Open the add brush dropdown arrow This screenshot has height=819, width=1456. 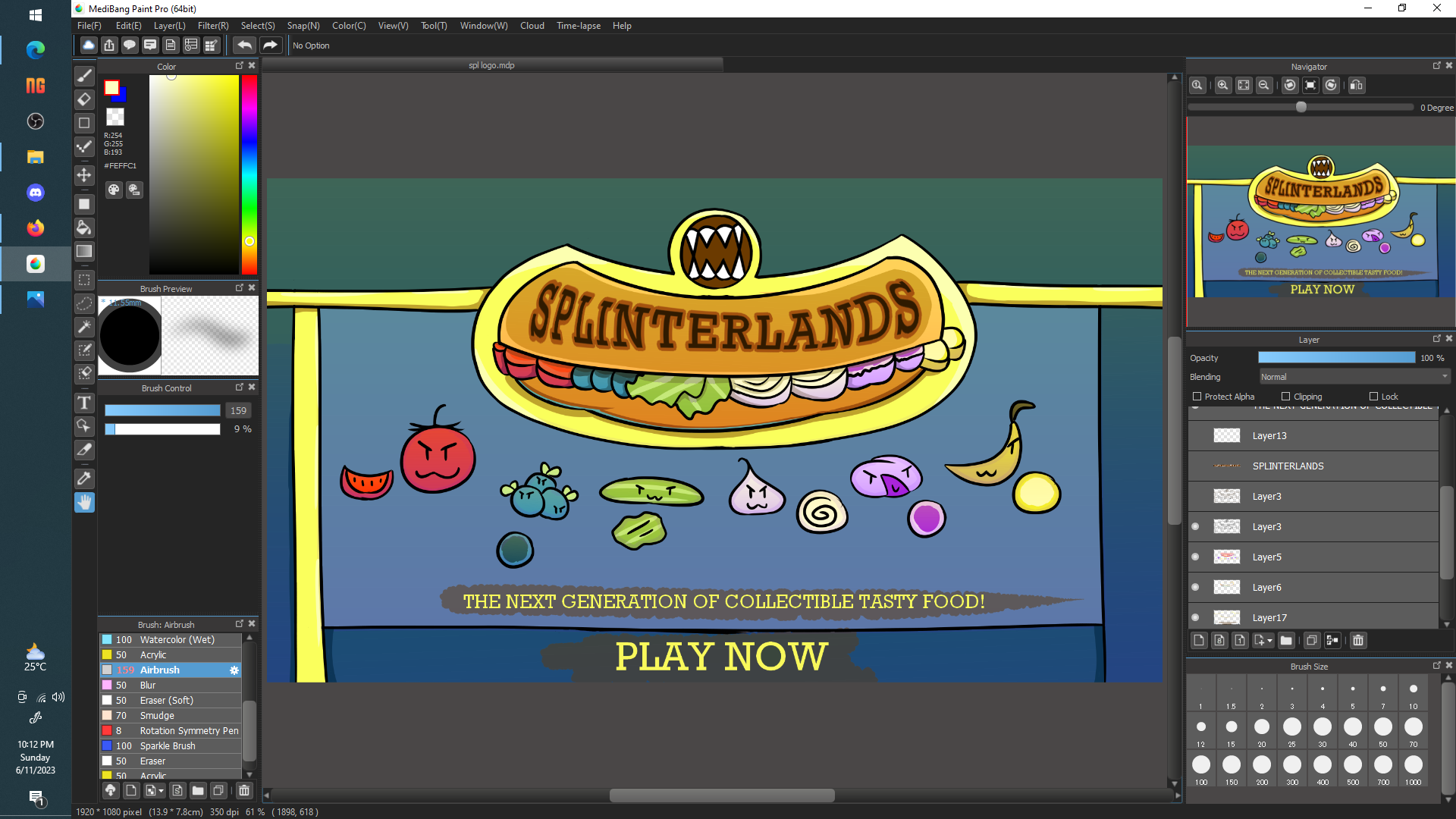tap(153, 791)
